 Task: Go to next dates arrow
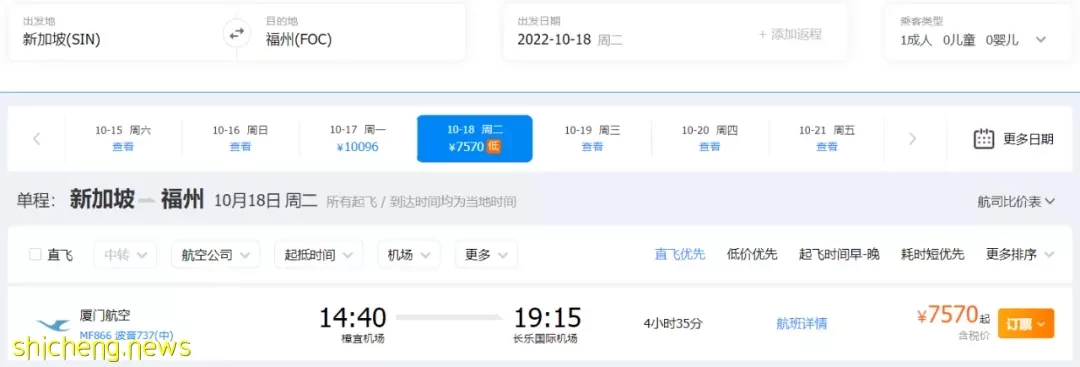(912, 139)
